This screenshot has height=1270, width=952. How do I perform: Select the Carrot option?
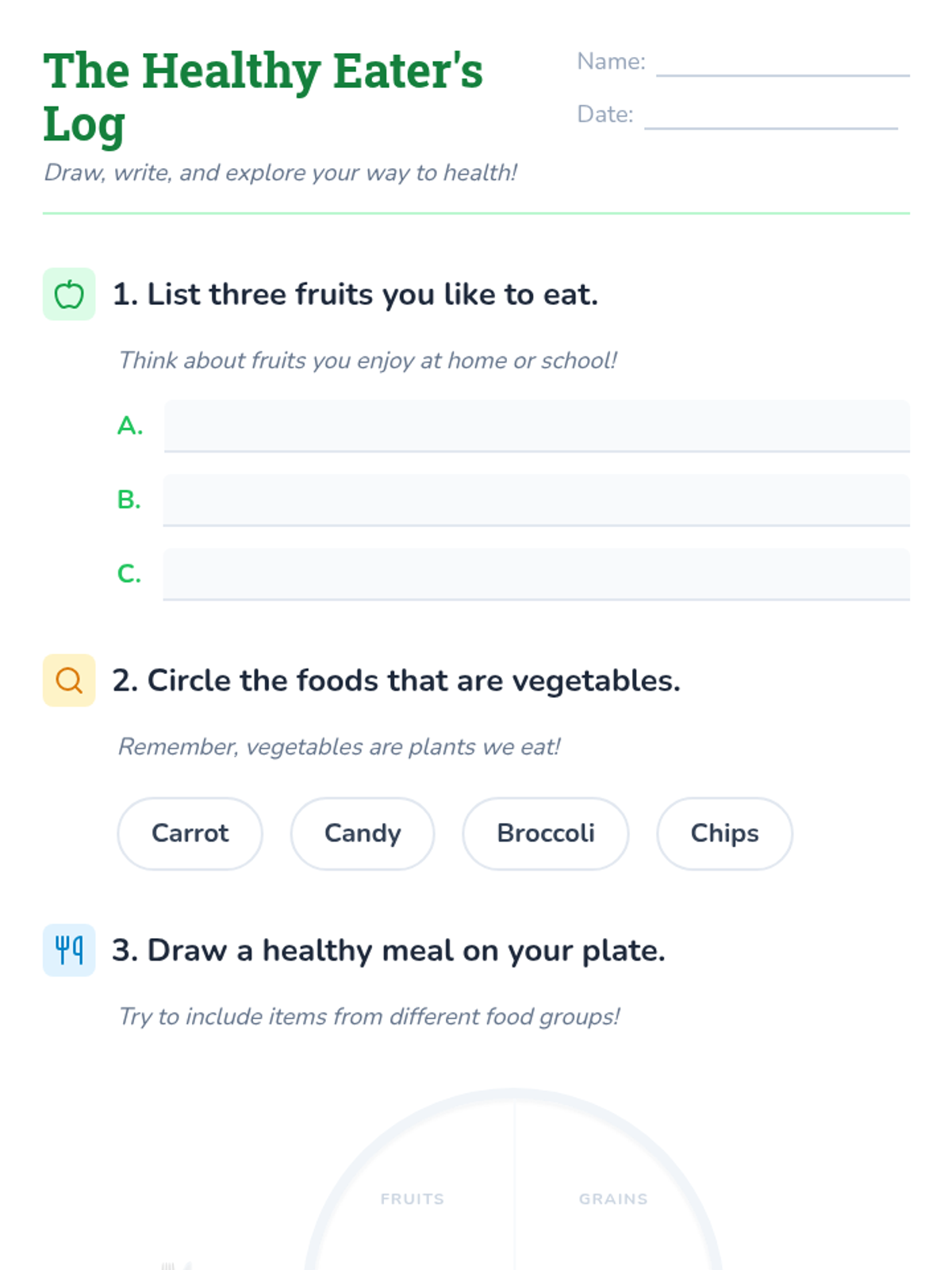coord(190,833)
